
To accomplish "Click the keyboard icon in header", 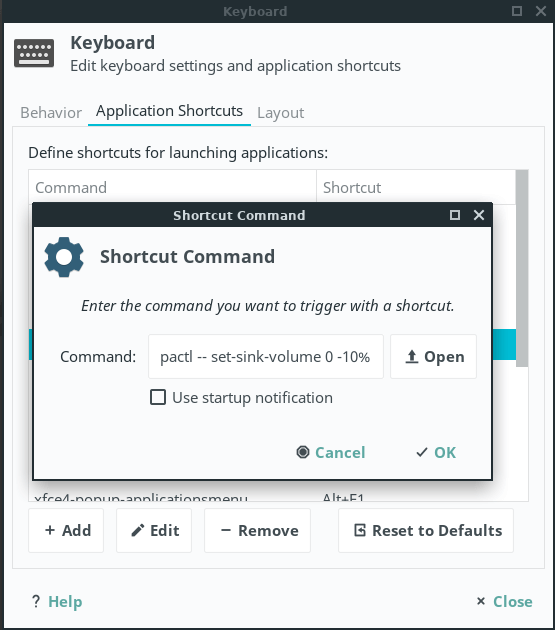I will click(x=34, y=53).
